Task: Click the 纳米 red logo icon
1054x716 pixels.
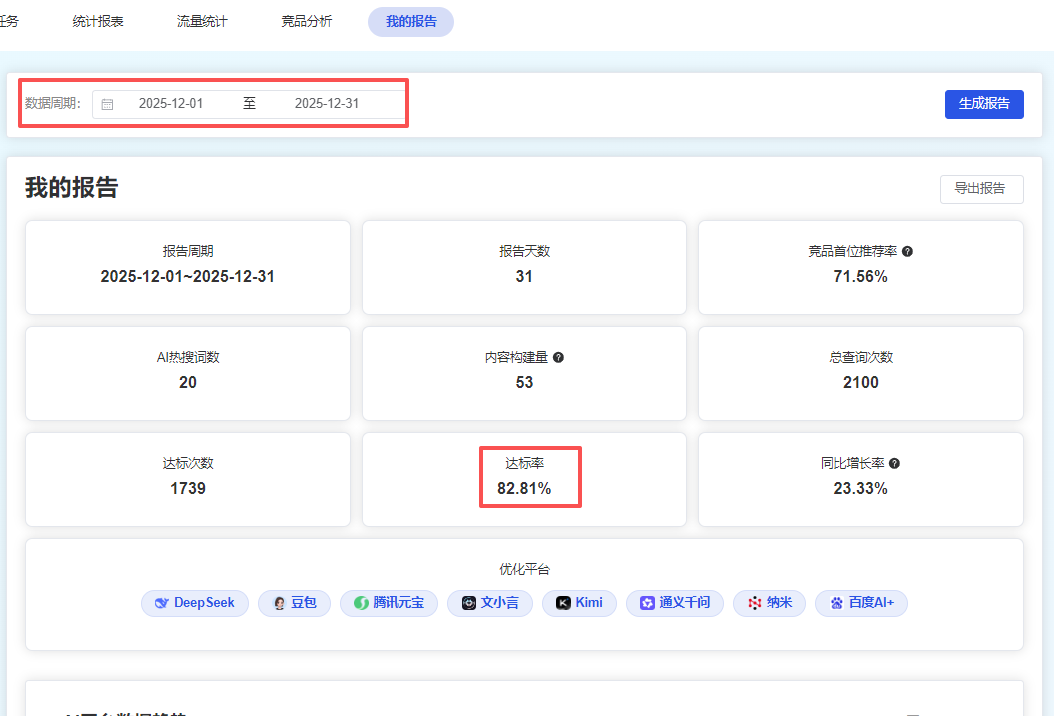Action: tap(755, 603)
